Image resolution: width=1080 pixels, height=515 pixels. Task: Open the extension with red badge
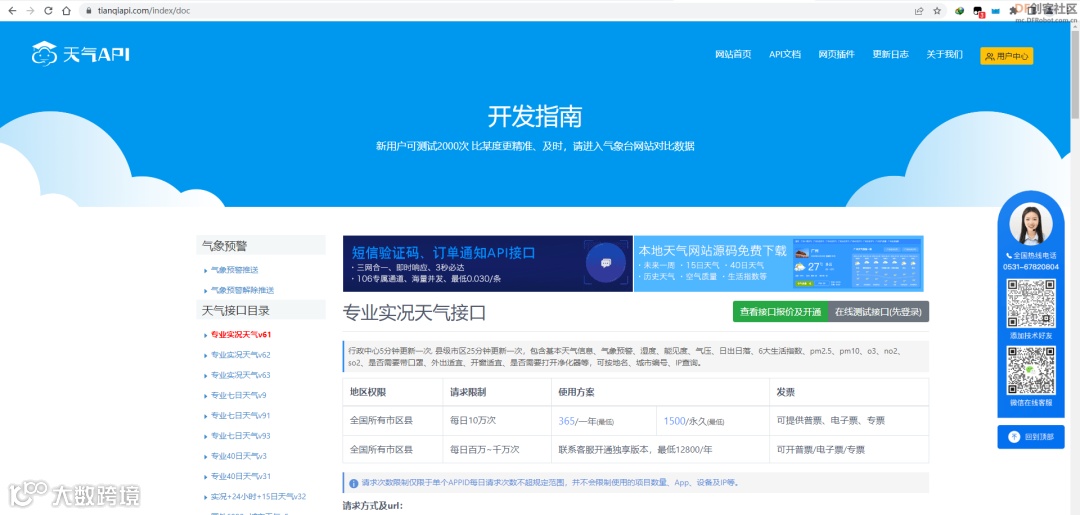click(x=978, y=12)
